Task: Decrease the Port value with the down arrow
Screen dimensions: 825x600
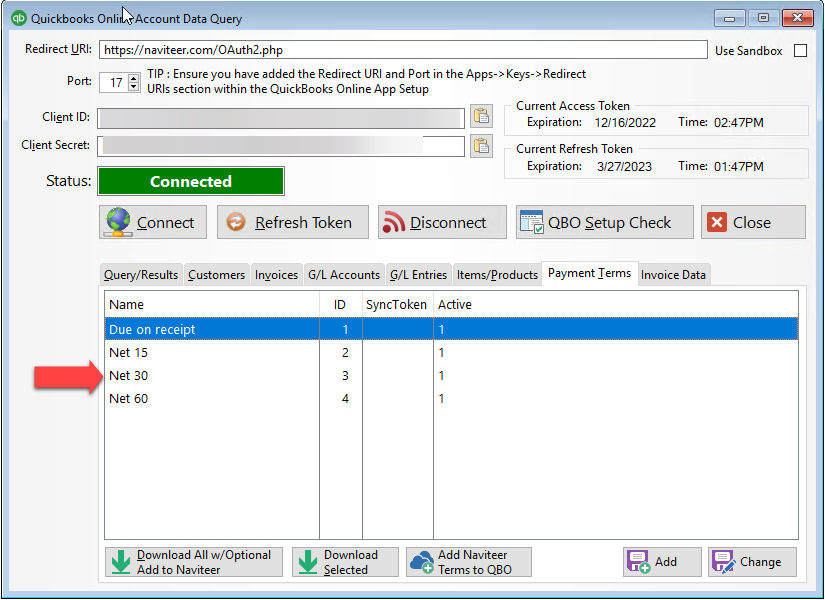Action: (134, 86)
